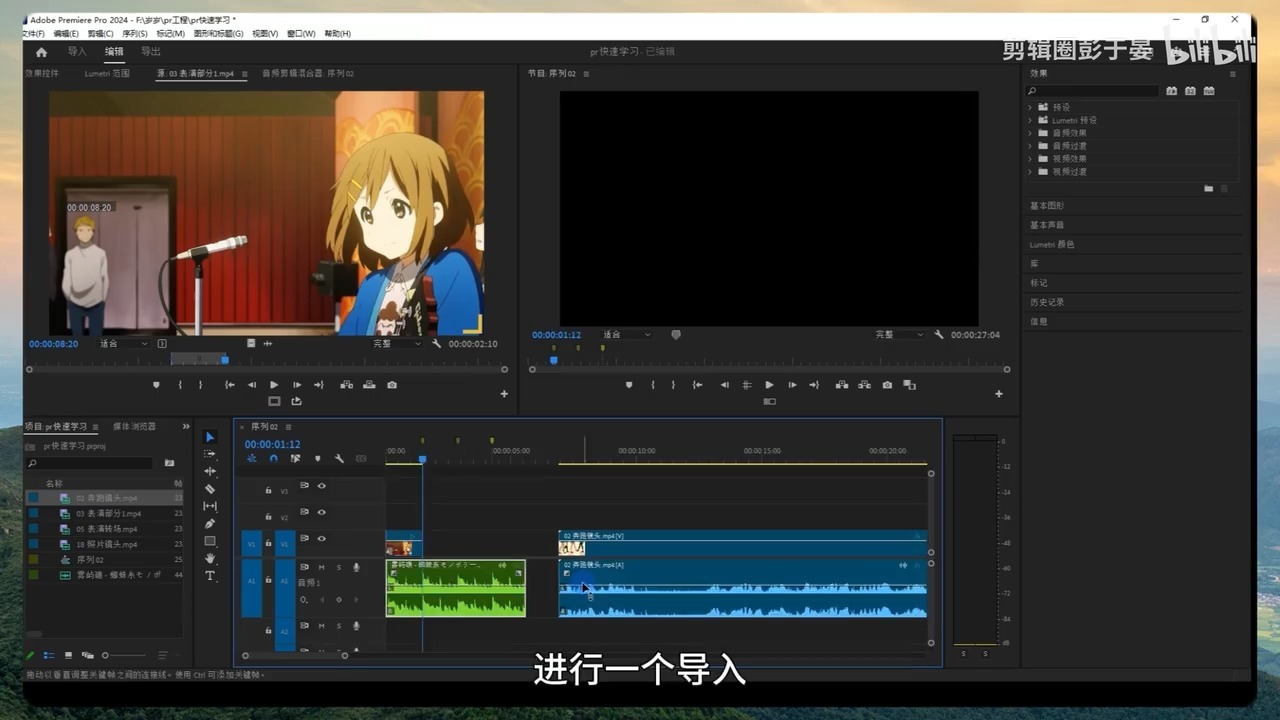Toggle lock on track V3

click(268, 490)
